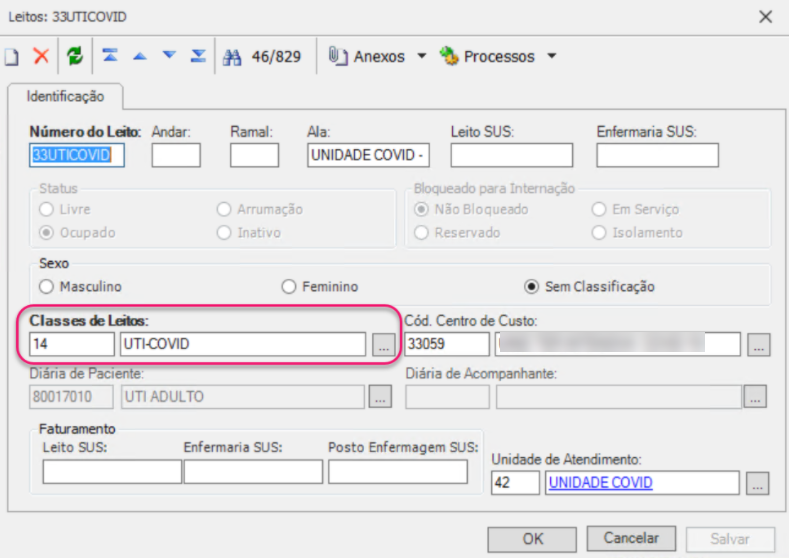This screenshot has width=789, height=558.
Task: Click the Posto Enfermagem SUS field
Action: (398, 472)
